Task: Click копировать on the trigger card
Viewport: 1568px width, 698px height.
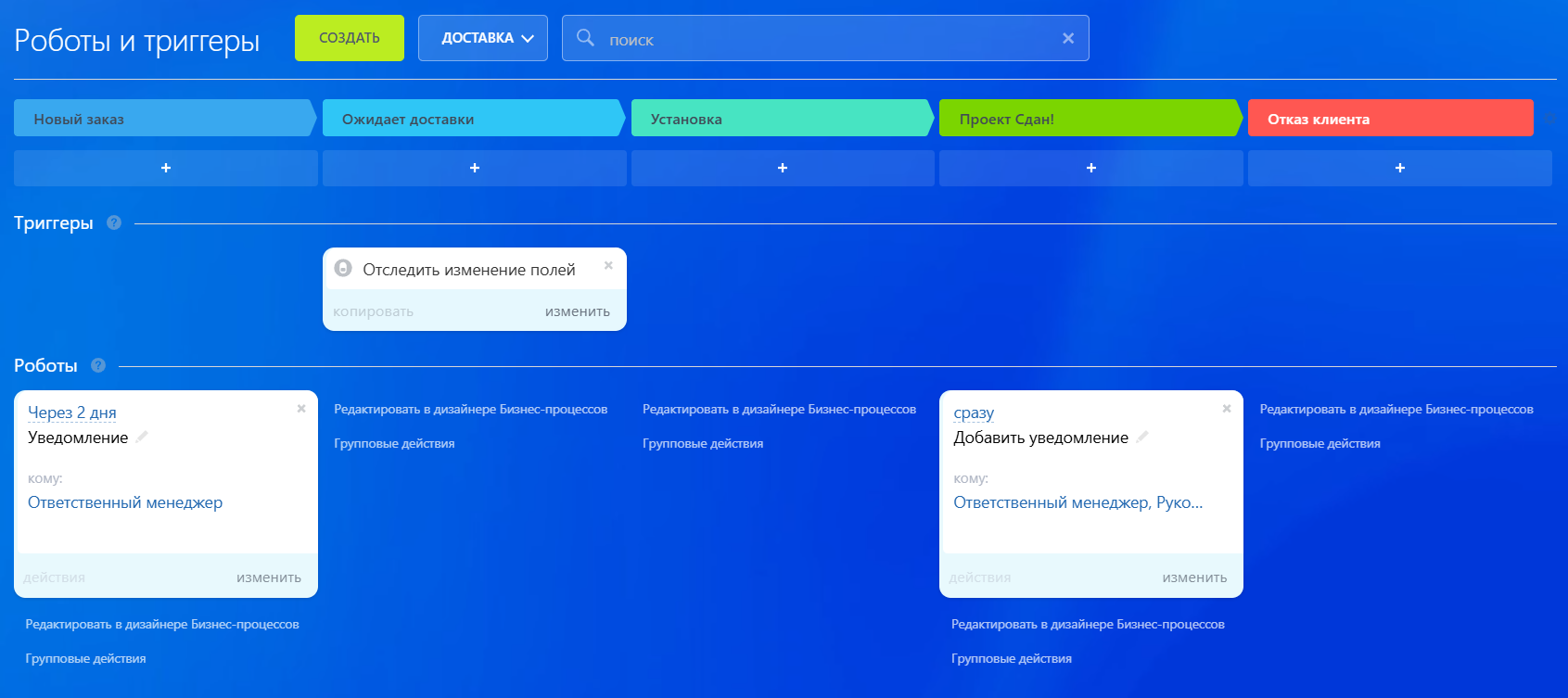Action: [374, 311]
